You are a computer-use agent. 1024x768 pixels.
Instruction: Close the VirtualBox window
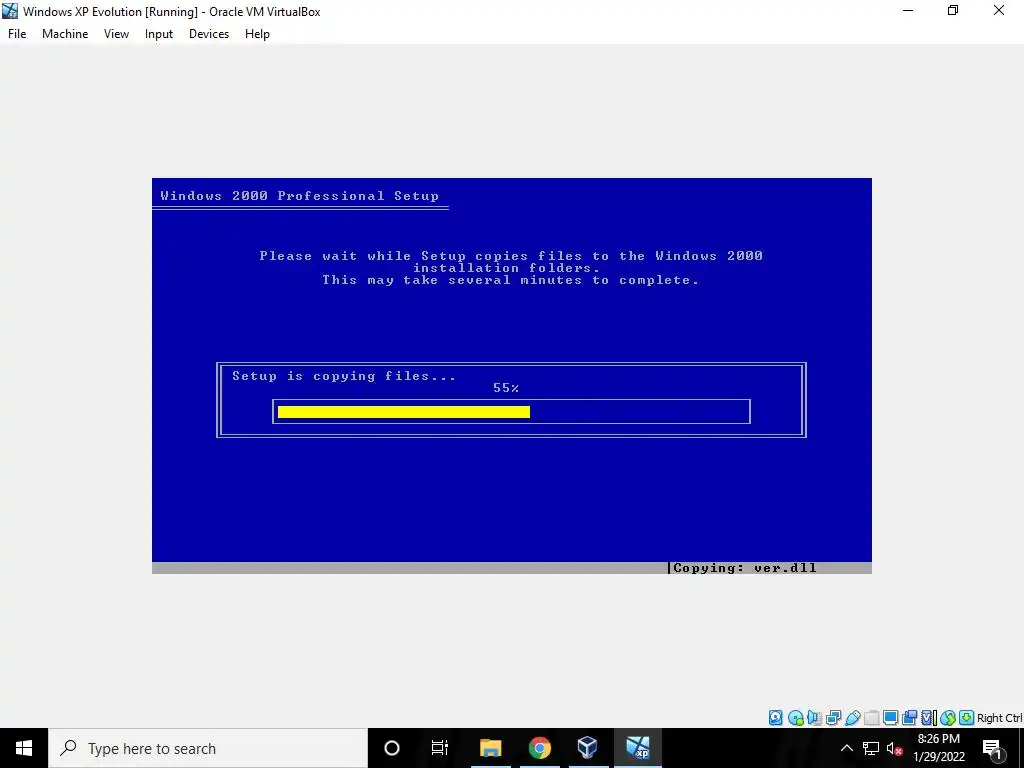tap(999, 10)
